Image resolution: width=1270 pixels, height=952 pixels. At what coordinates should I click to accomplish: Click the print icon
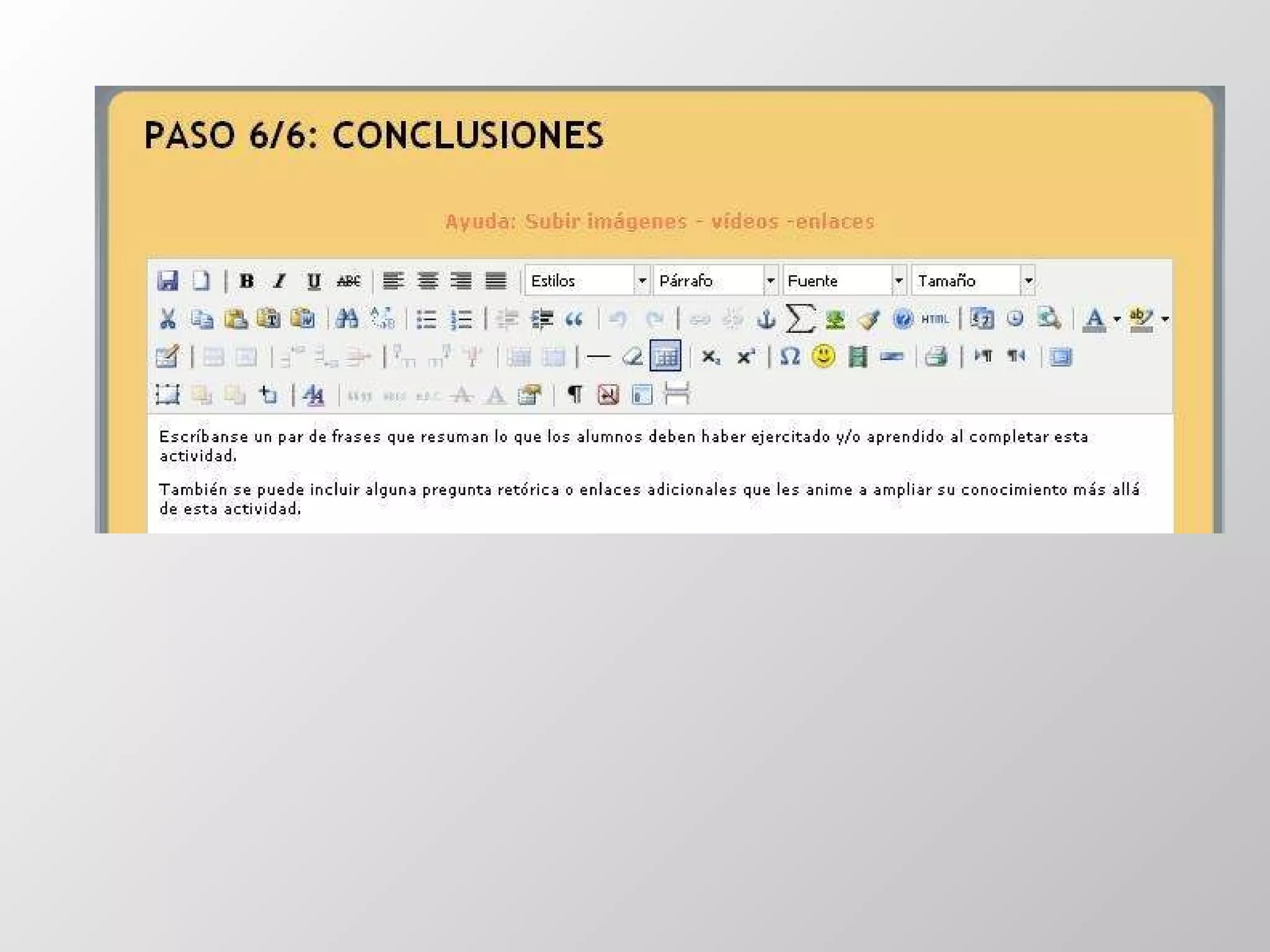point(936,356)
